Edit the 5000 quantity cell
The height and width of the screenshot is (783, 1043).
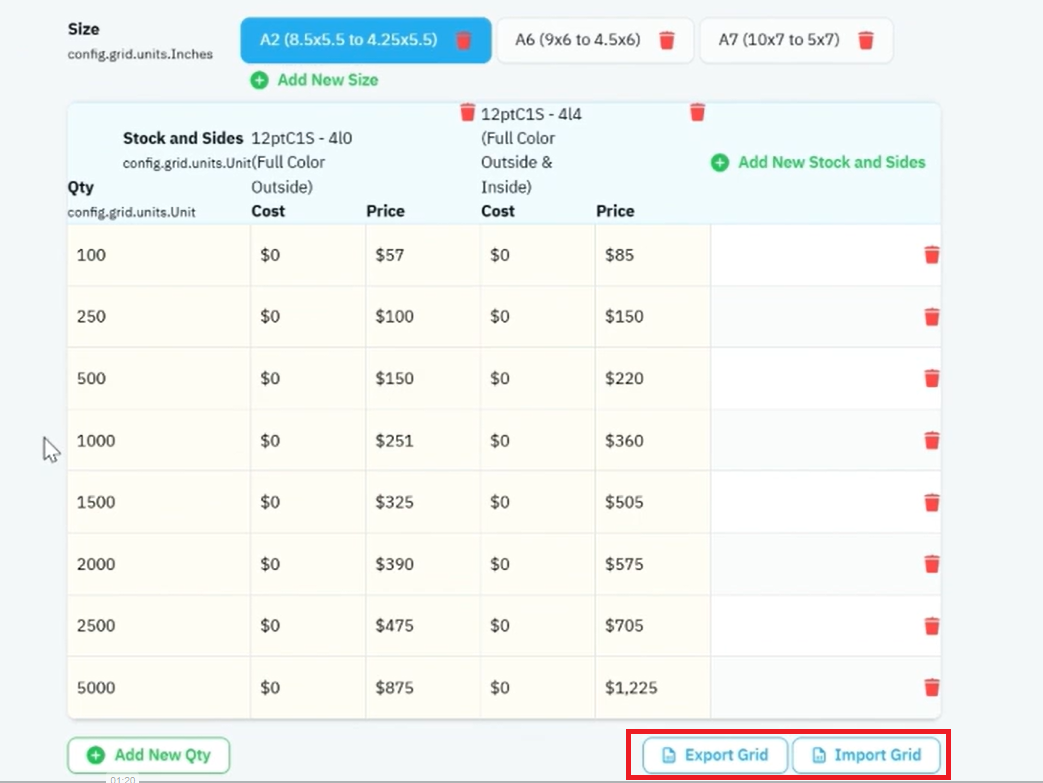(x=159, y=687)
